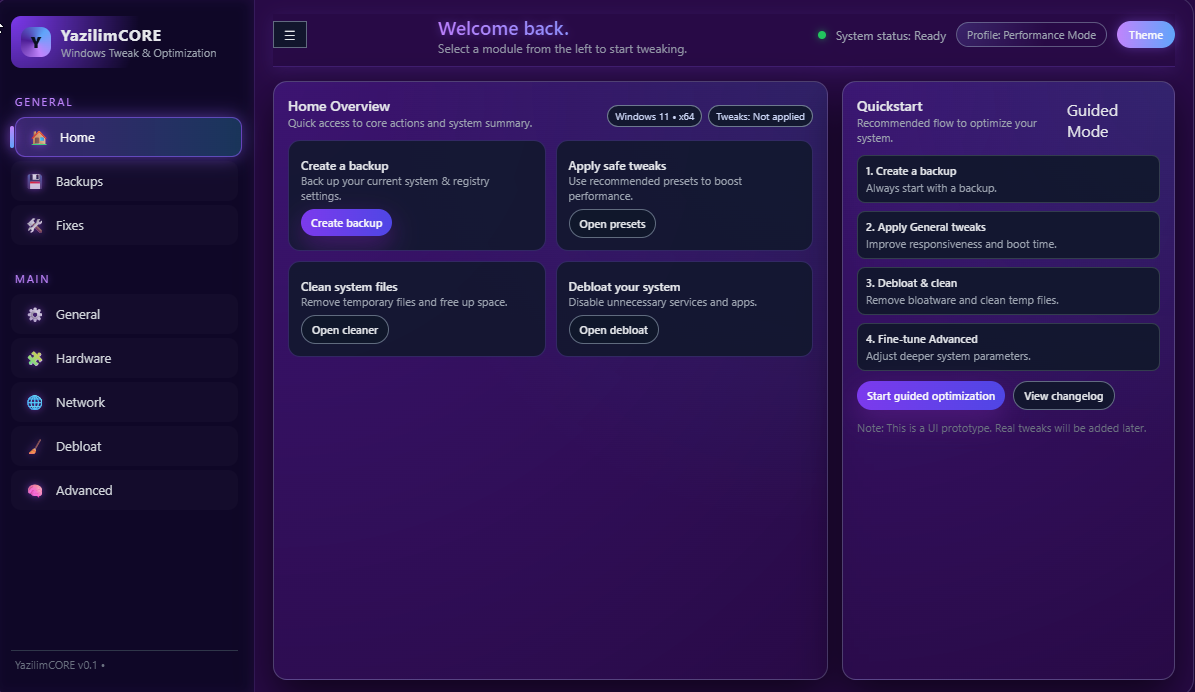Viewport: 1195px width, 692px height.
Task: Toggle the app Theme
Action: 1145,34
